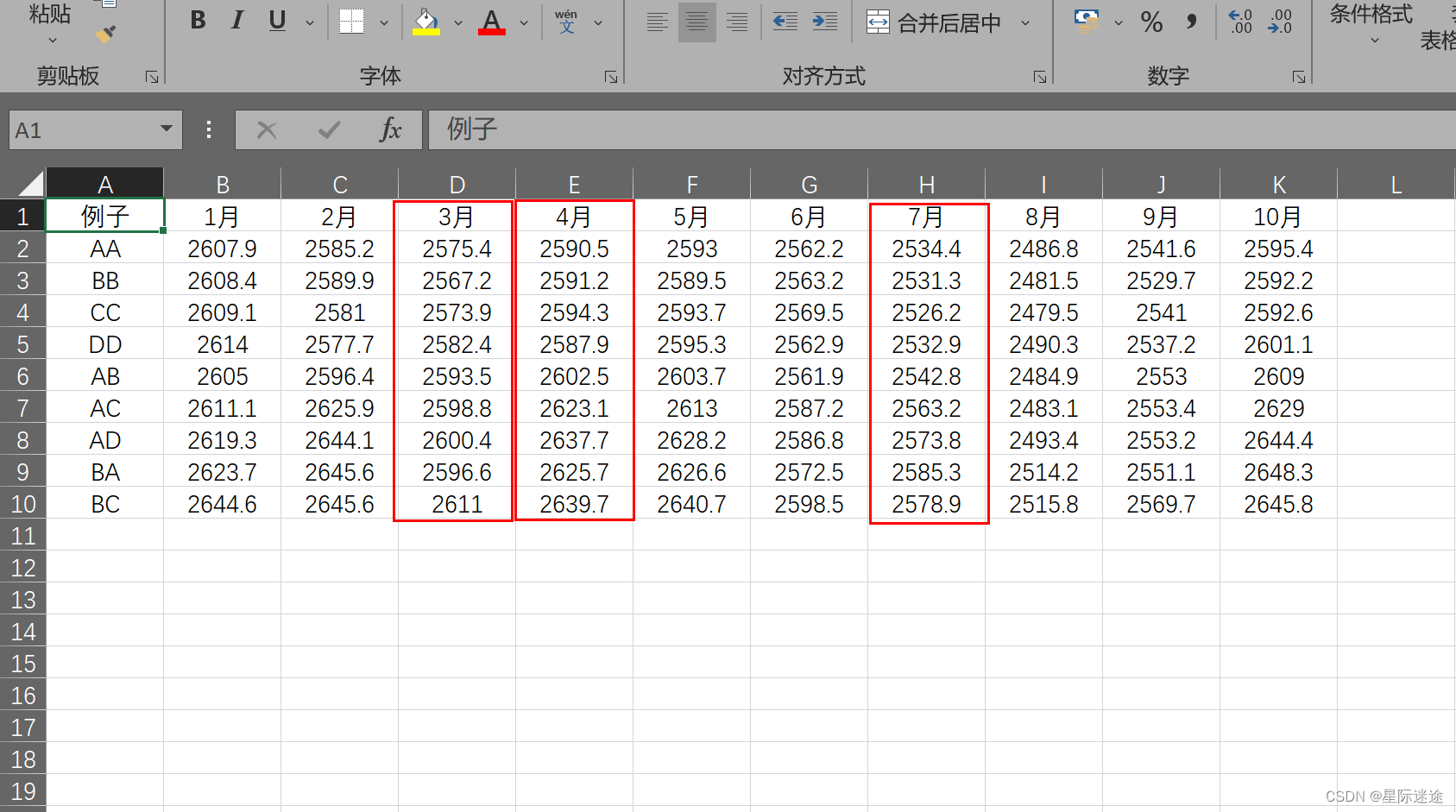
Task: Select row 10 header
Action: [x=22, y=504]
